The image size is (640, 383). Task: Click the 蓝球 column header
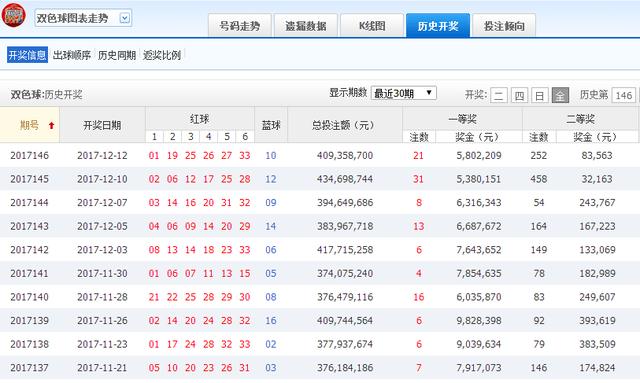click(x=271, y=125)
